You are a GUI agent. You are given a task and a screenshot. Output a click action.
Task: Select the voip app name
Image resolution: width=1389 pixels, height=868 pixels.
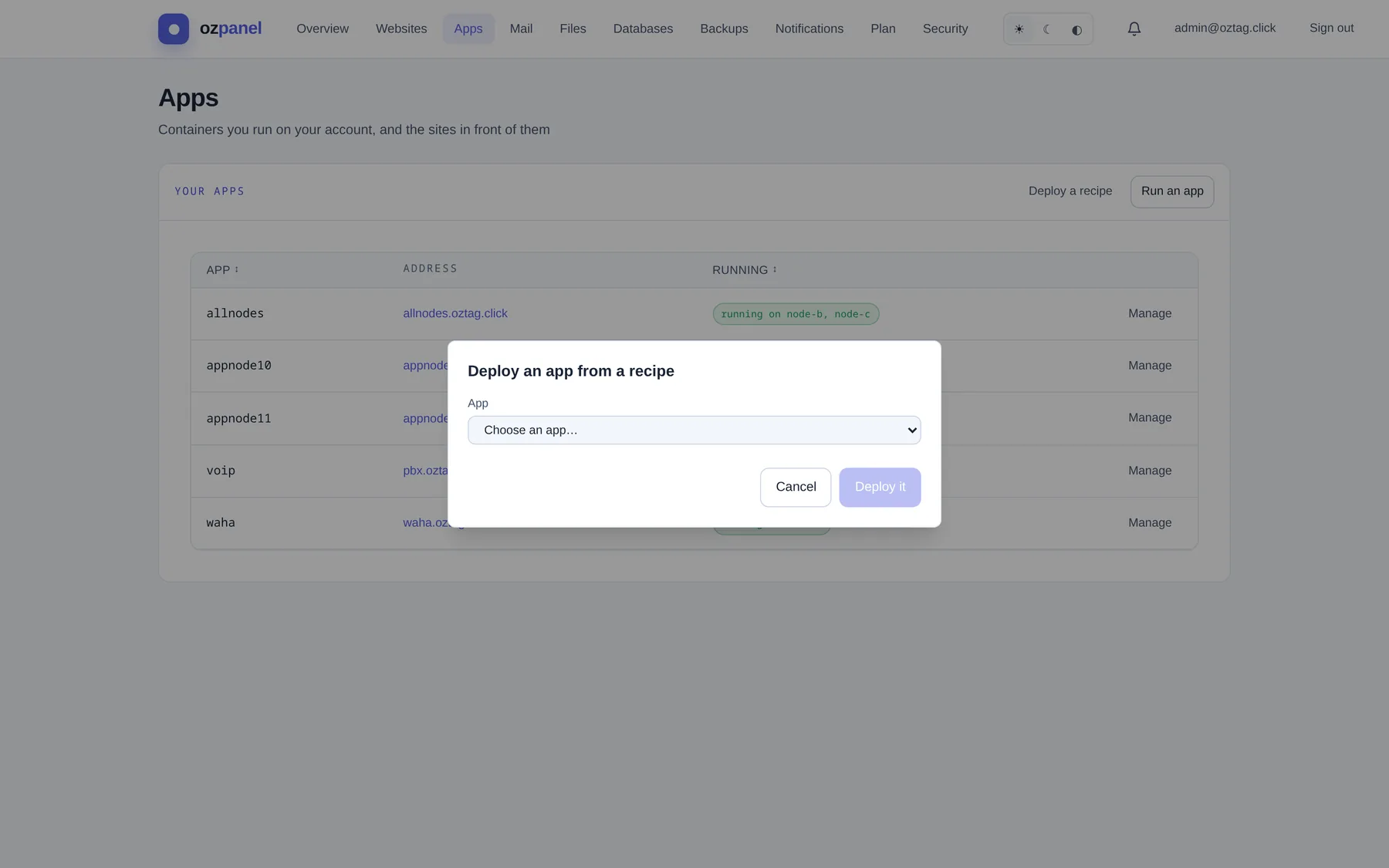(221, 471)
